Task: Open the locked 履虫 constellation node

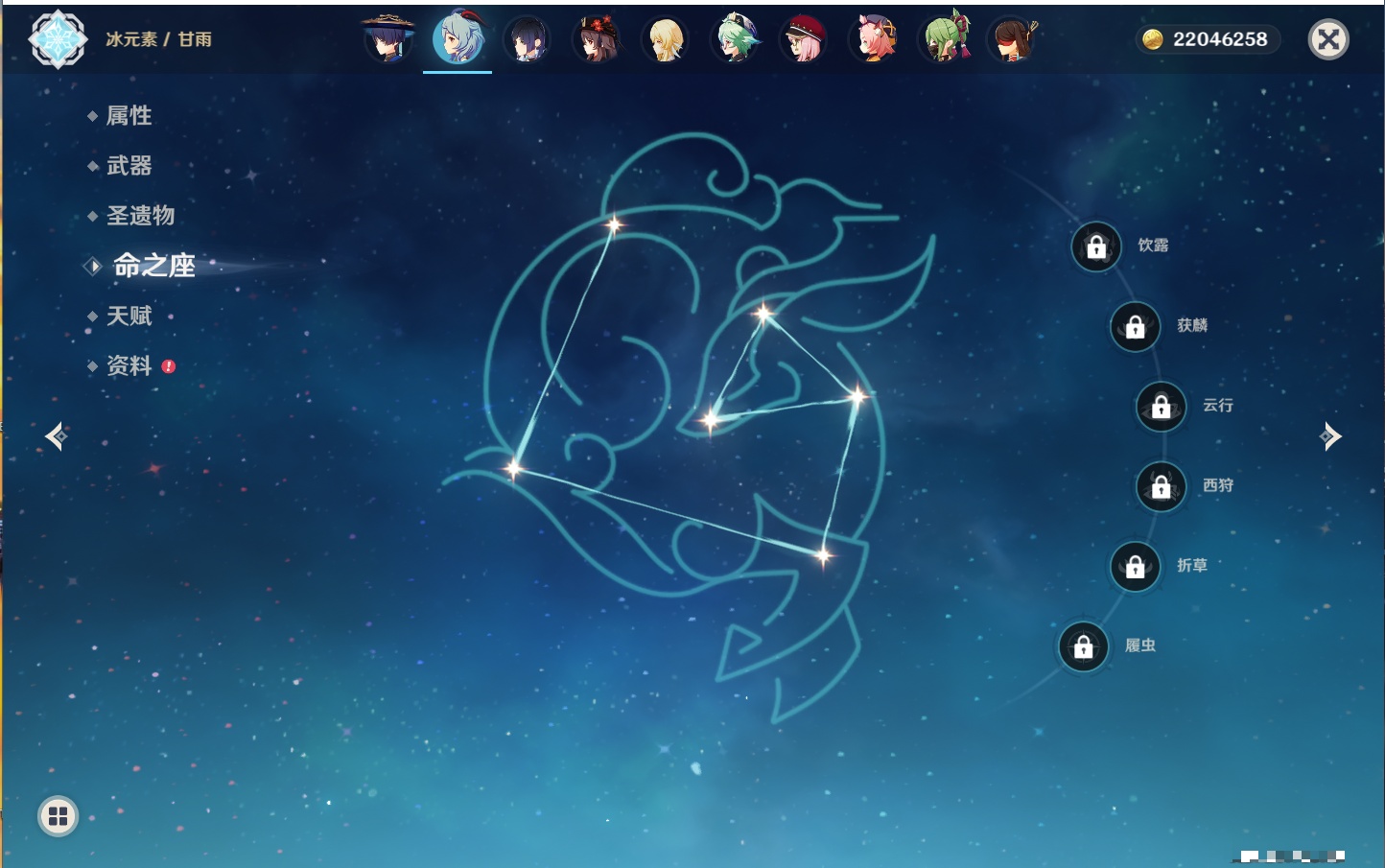Action: pyautogui.click(x=1084, y=647)
